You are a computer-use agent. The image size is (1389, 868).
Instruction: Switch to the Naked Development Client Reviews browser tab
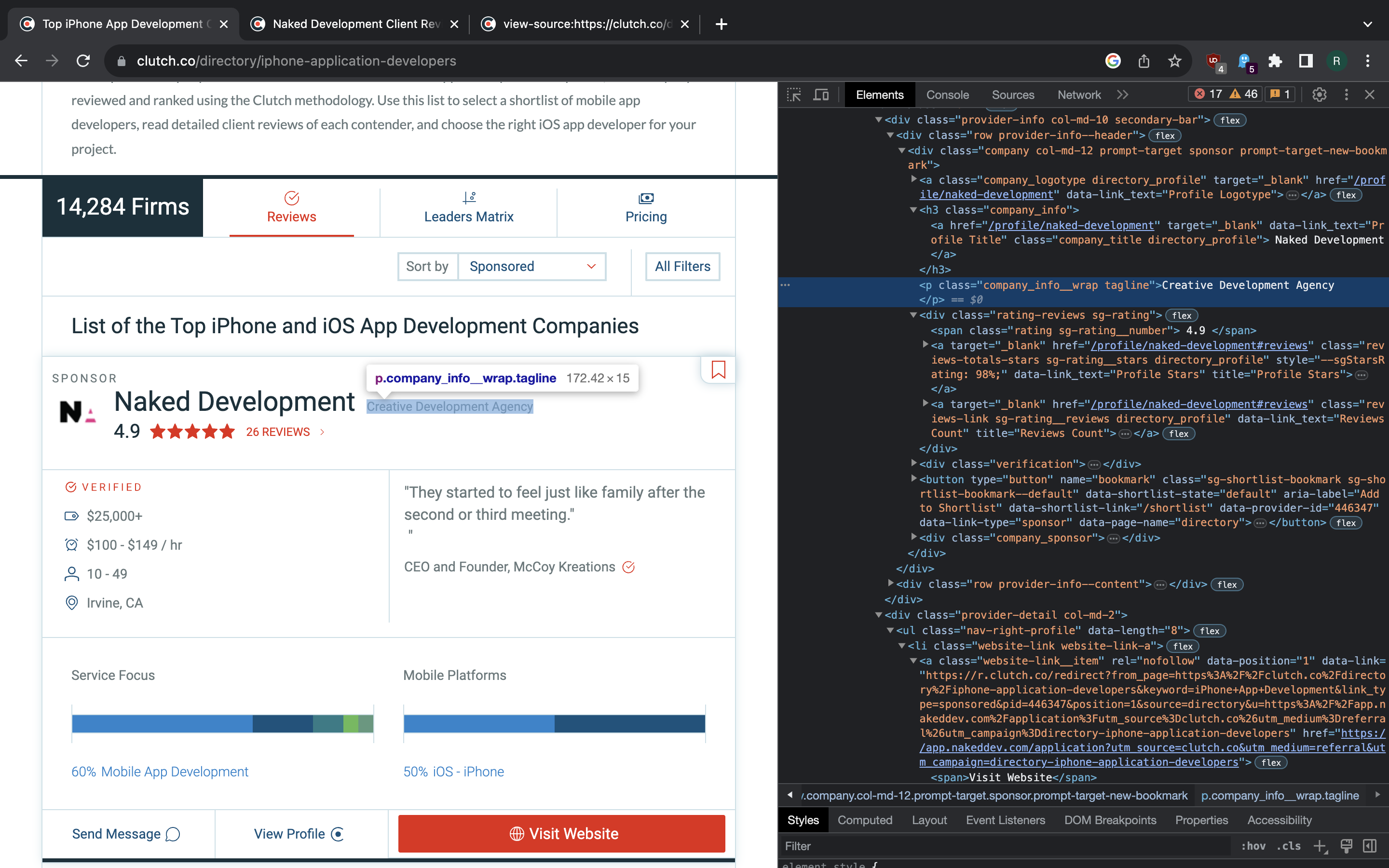(x=354, y=24)
